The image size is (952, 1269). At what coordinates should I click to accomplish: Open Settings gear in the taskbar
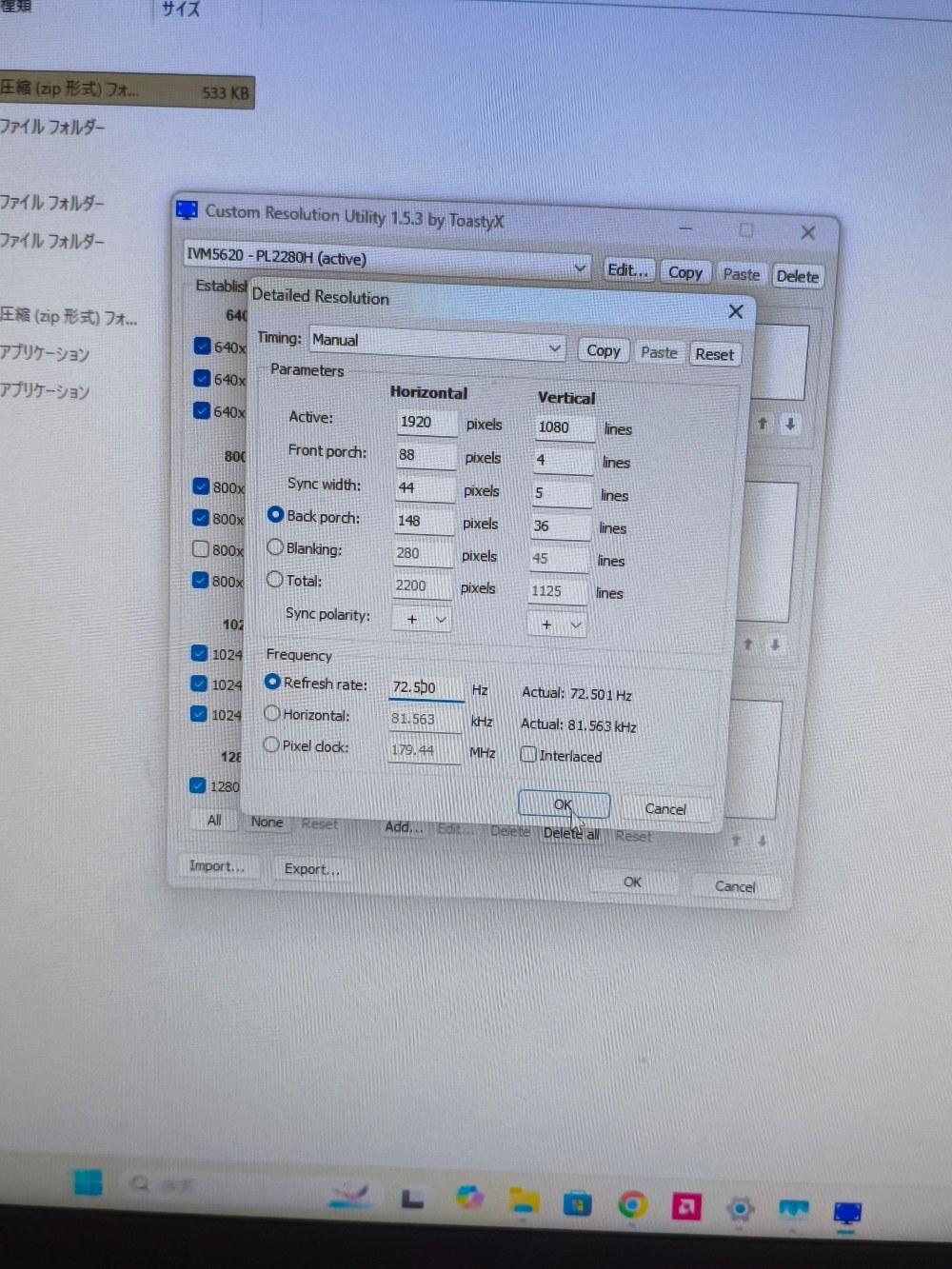(x=740, y=1209)
